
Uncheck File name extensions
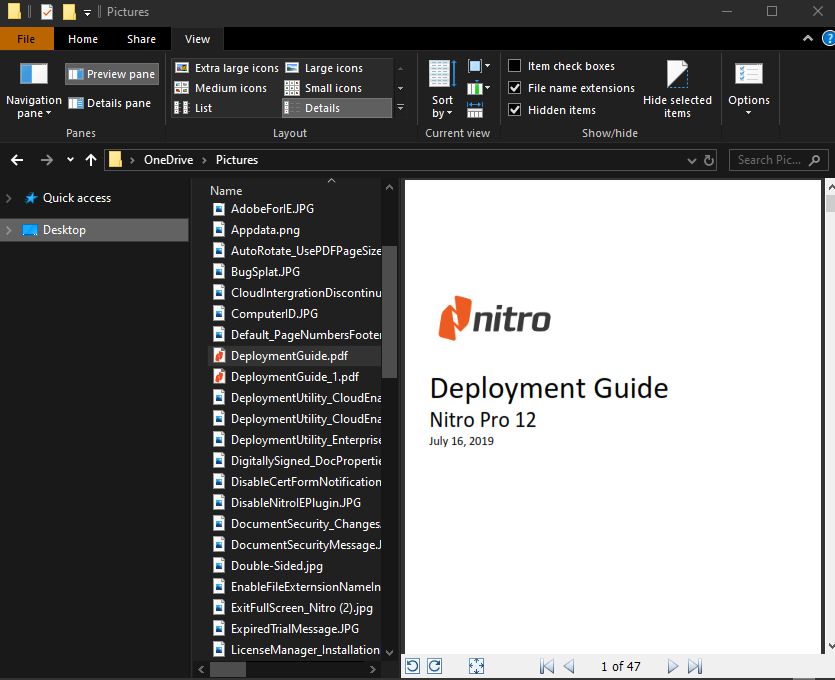click(x=515, y=88)
